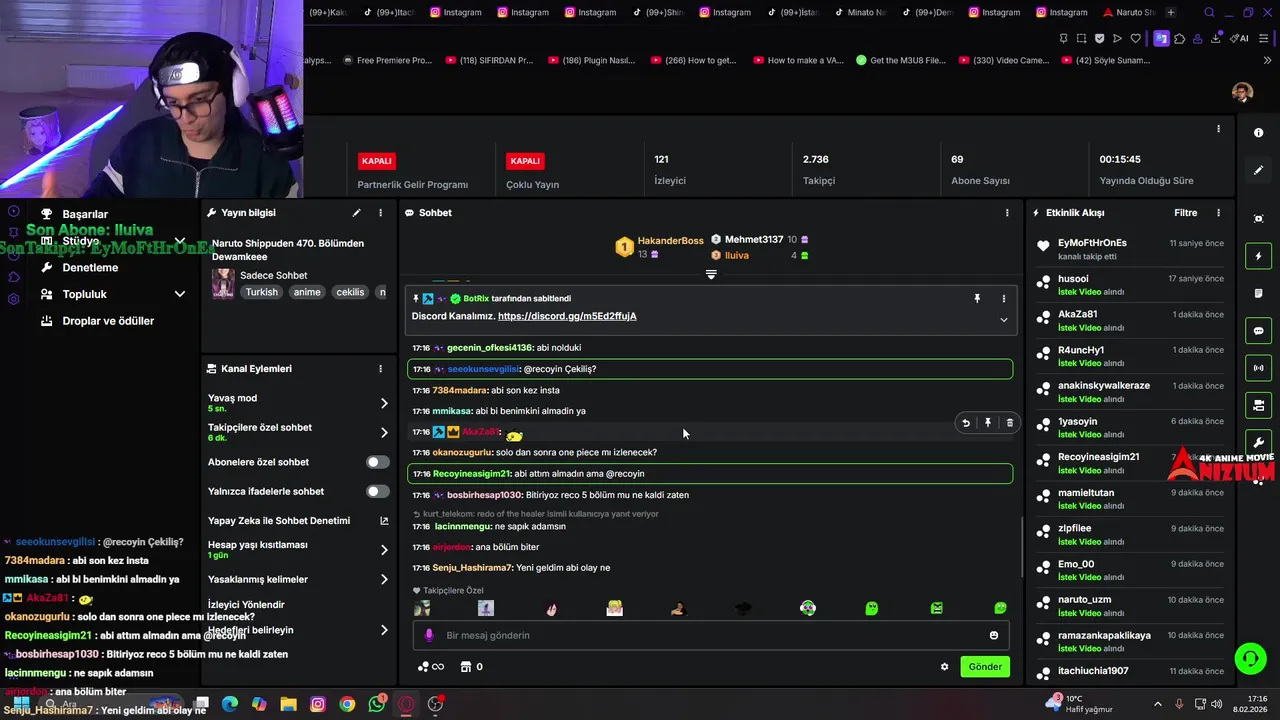Screen dimensions: 1280x720
Task: Open Yapay Zeka ile Sohbet Denetimi
Action: click(299, 521)
